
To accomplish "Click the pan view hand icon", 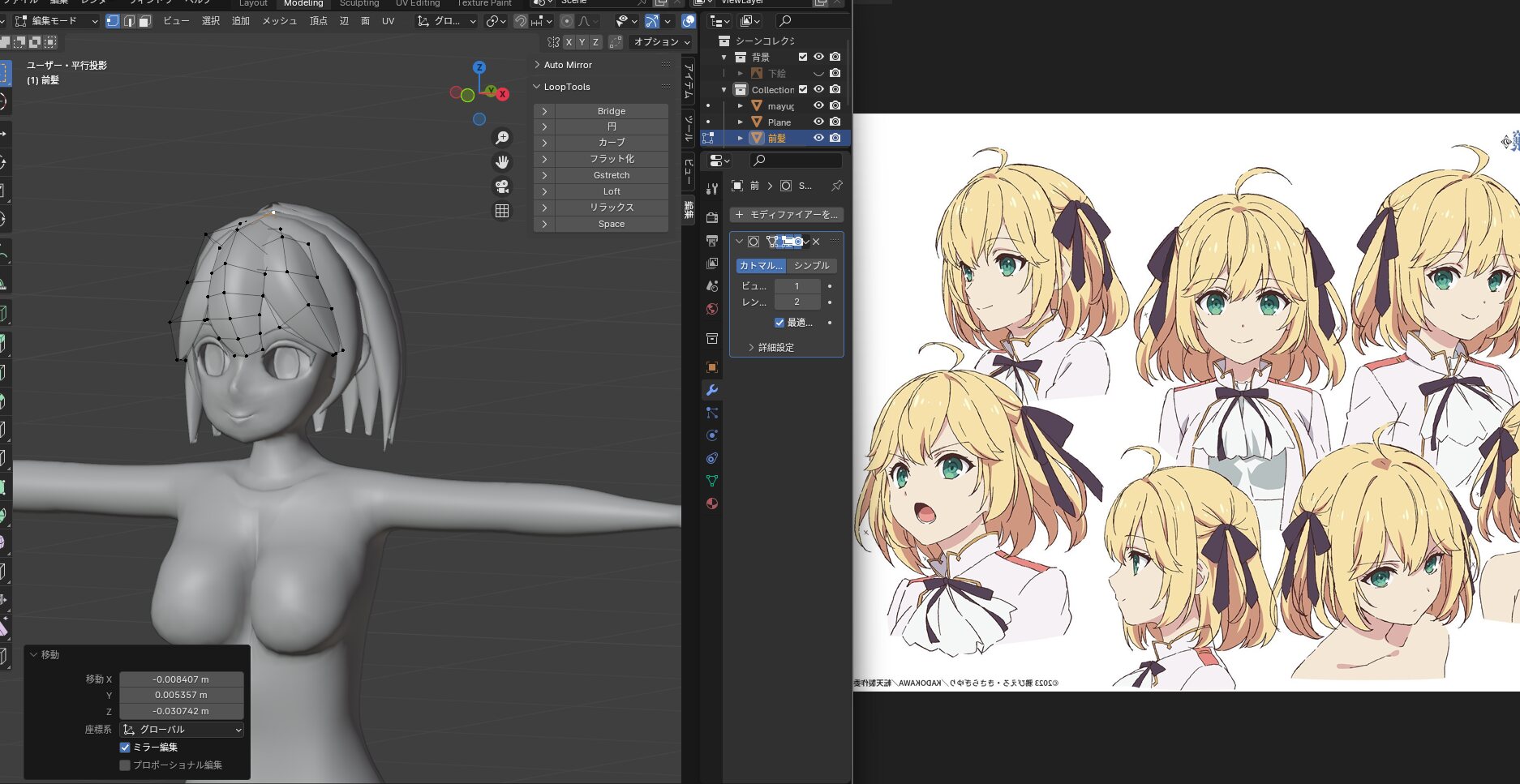I will [x=502, y=162].
